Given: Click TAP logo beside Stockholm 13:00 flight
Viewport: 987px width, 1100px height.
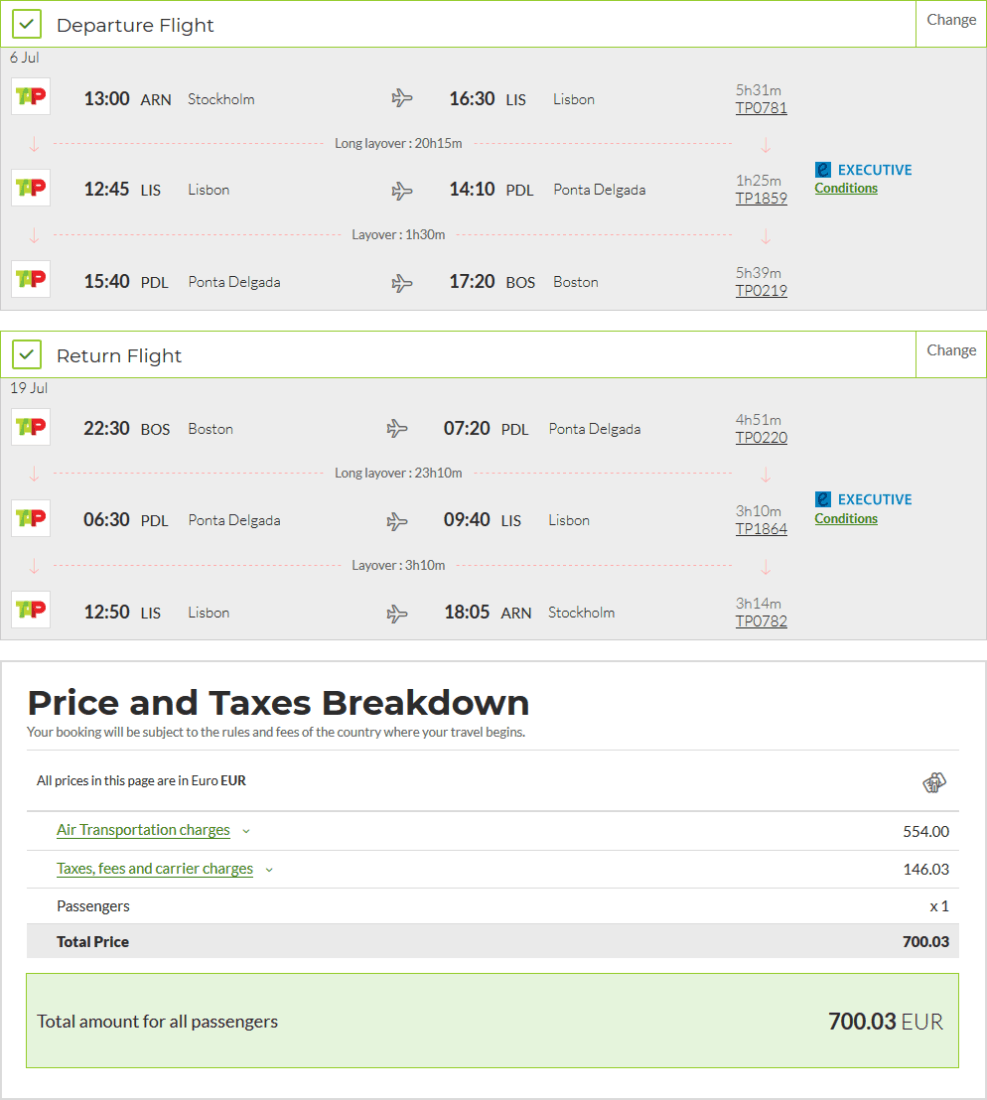Looking at the screenshot, I should click(x=30, y=97).
